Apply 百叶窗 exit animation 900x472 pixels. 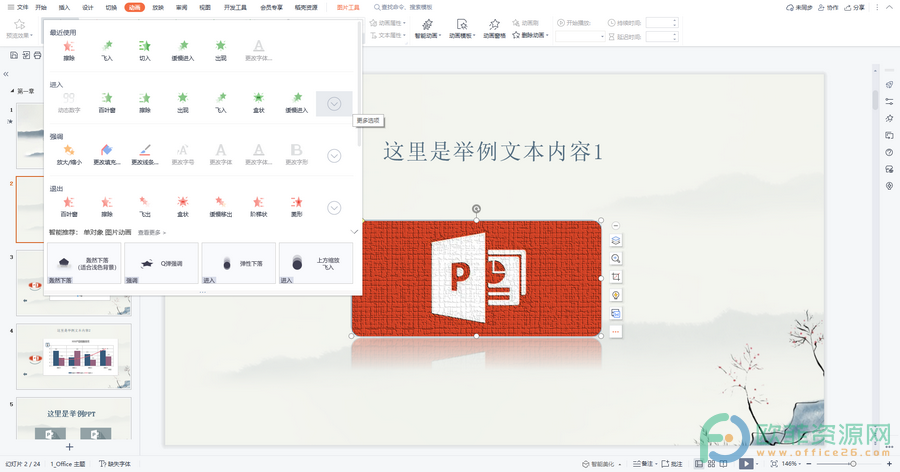pyautogui.click(x=69, y=207)
